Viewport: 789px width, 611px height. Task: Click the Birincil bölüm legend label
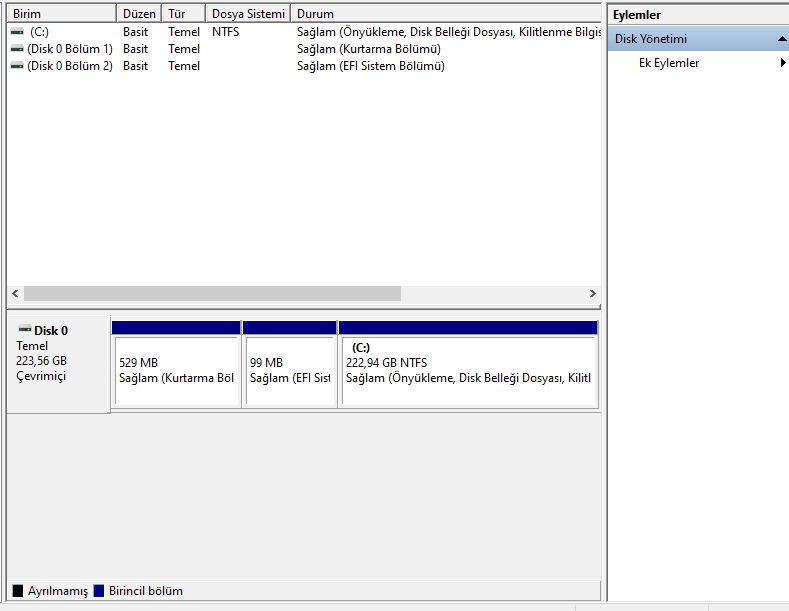146,591
